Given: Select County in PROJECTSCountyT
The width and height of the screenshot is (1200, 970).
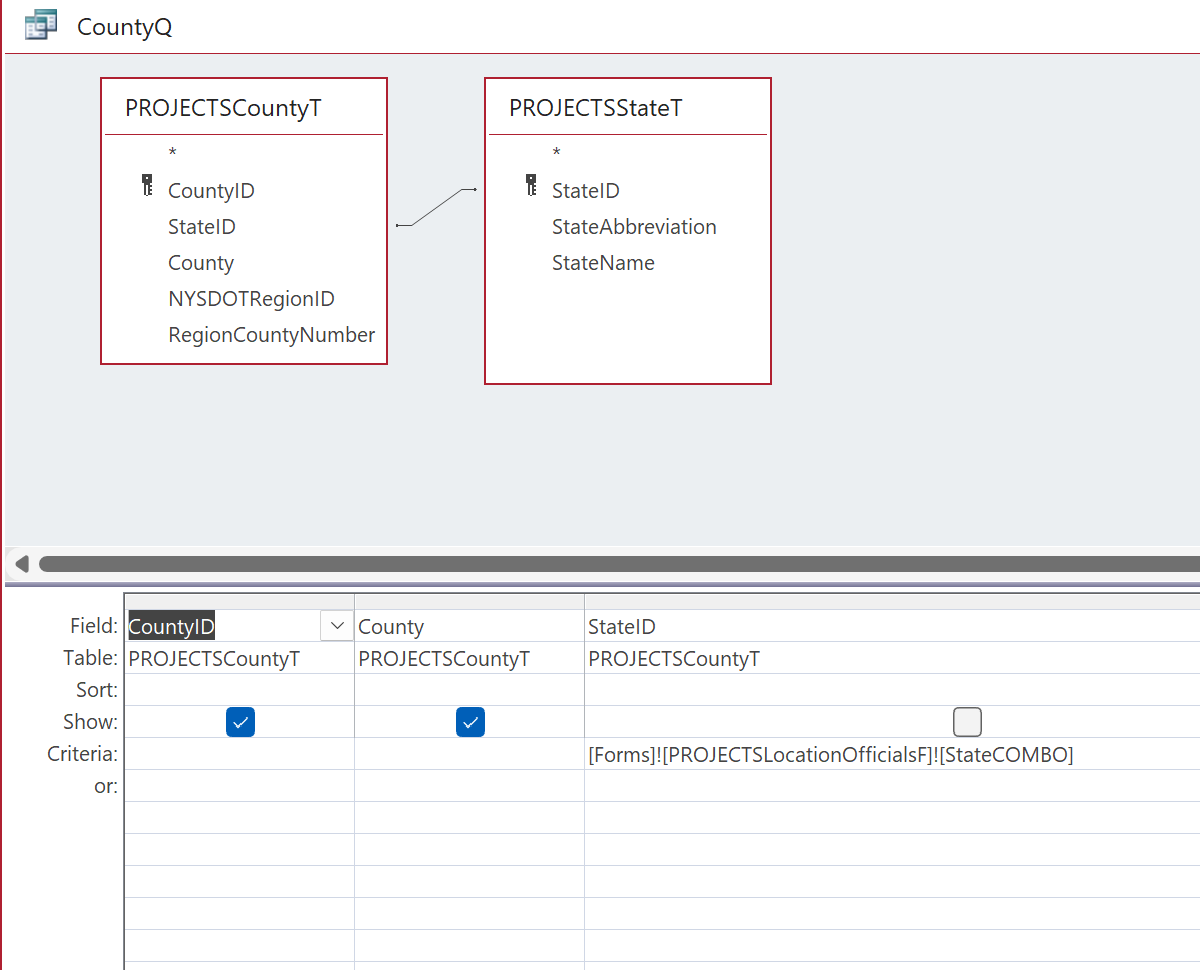Looking at the screenshot, I should (x=201, y=262).
